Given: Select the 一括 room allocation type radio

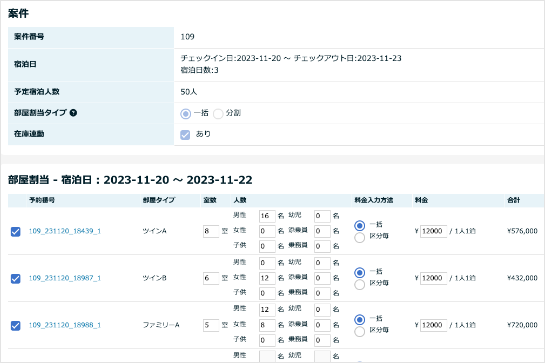Looking at the screenshot, I should tap(186, 114).
